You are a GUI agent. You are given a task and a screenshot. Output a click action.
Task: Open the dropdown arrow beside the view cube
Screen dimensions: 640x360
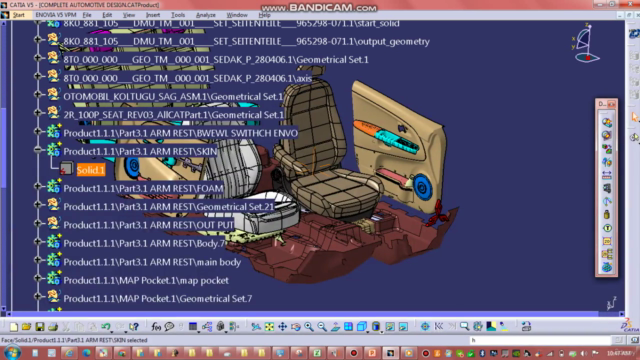coord(367,332)
